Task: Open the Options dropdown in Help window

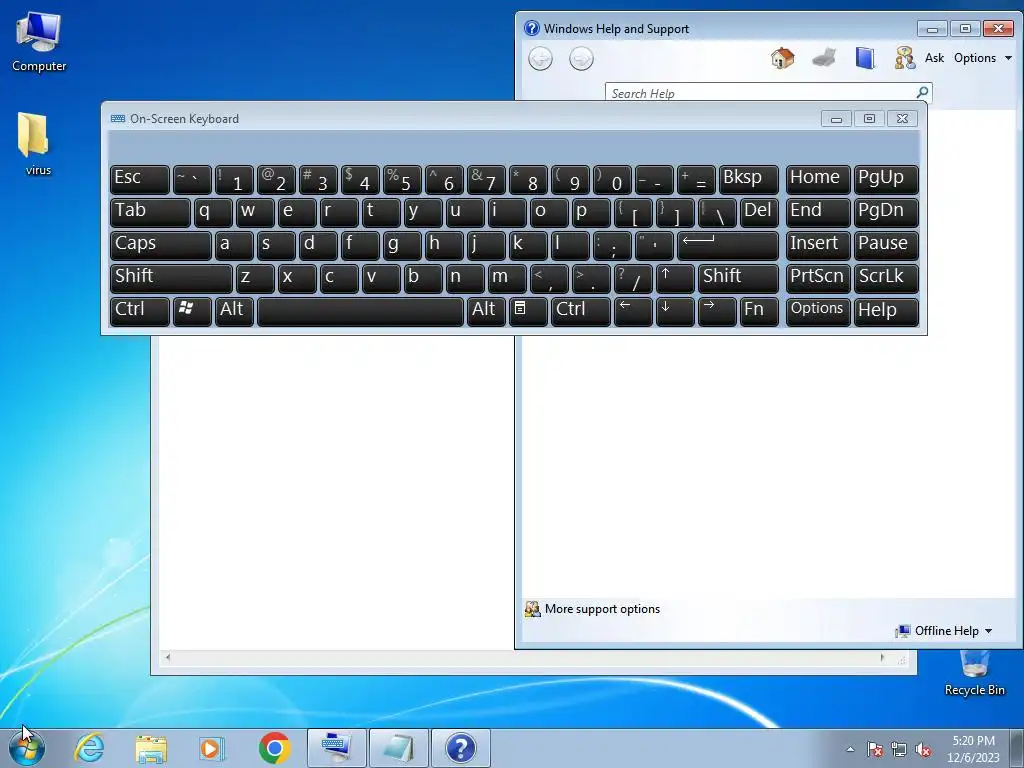Action: (983, 58)
